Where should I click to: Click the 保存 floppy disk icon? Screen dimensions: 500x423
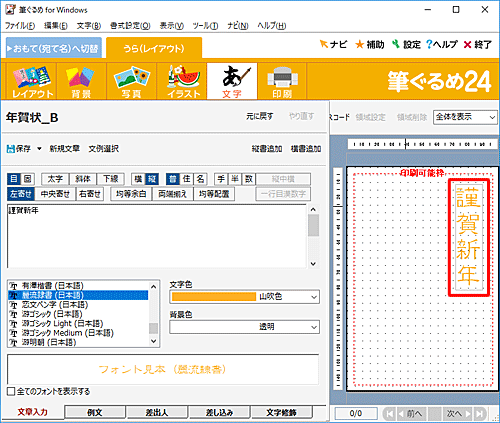point(11,149)
